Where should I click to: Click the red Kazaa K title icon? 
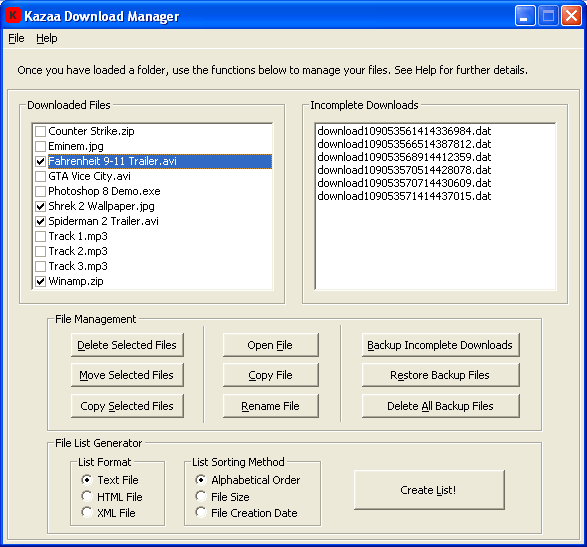(13, 15)
